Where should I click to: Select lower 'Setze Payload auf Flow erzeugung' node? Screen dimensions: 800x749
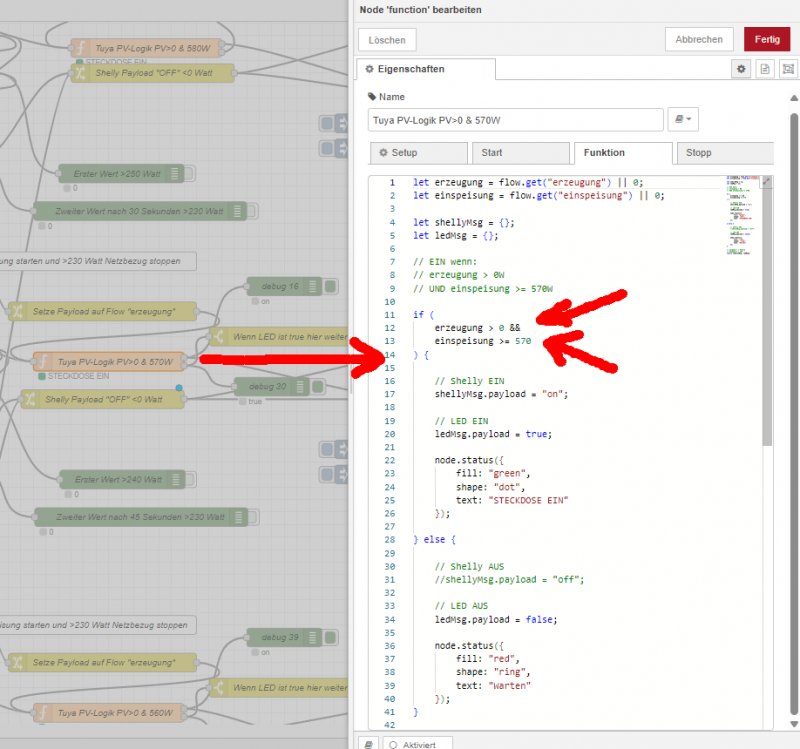pyautogui.click(x=102, y=662)
